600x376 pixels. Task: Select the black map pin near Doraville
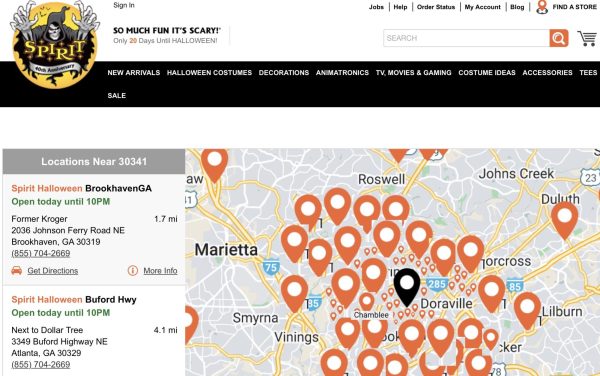point(407,287)
